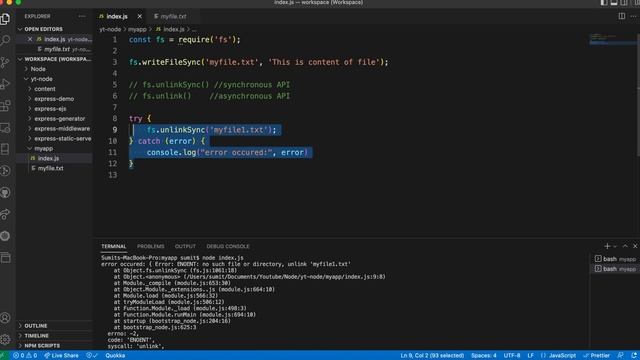Close the index.js editor tab

140,16
